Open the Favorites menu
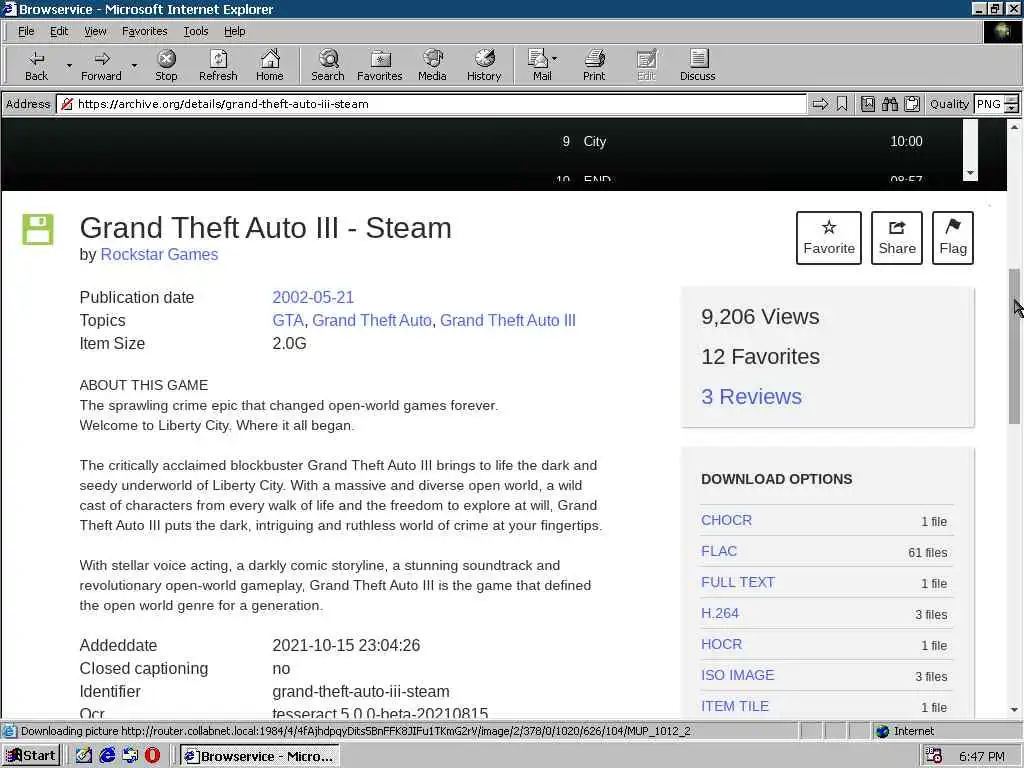This screenshot has width=1024, height=768. click(145, 31)
